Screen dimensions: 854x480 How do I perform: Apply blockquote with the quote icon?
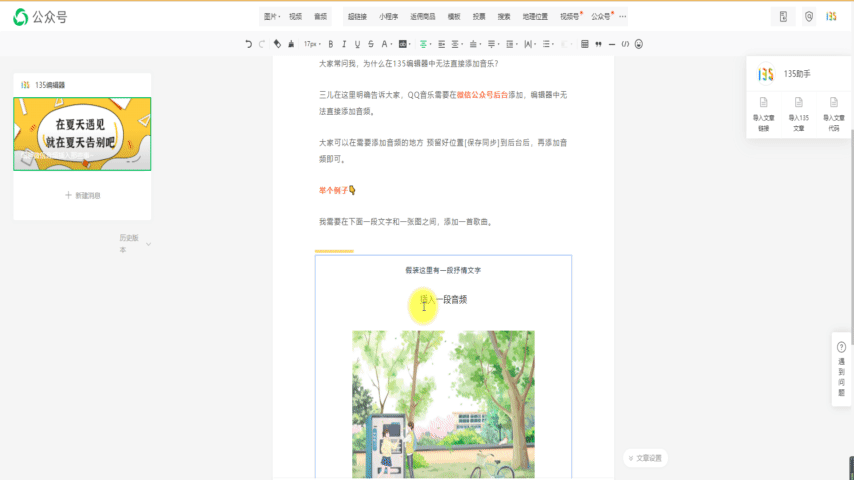[x=598, y=44]
